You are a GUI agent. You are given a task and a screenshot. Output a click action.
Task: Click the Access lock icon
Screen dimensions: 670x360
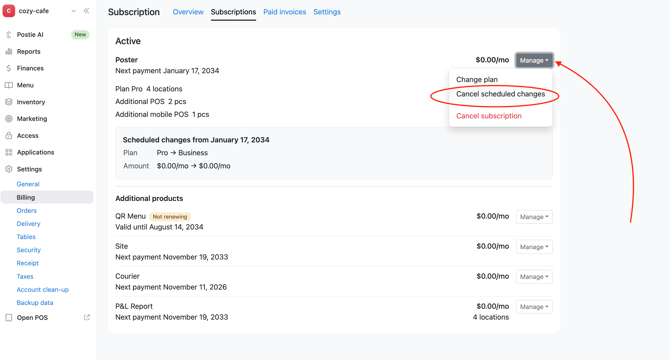pos(9,135)
